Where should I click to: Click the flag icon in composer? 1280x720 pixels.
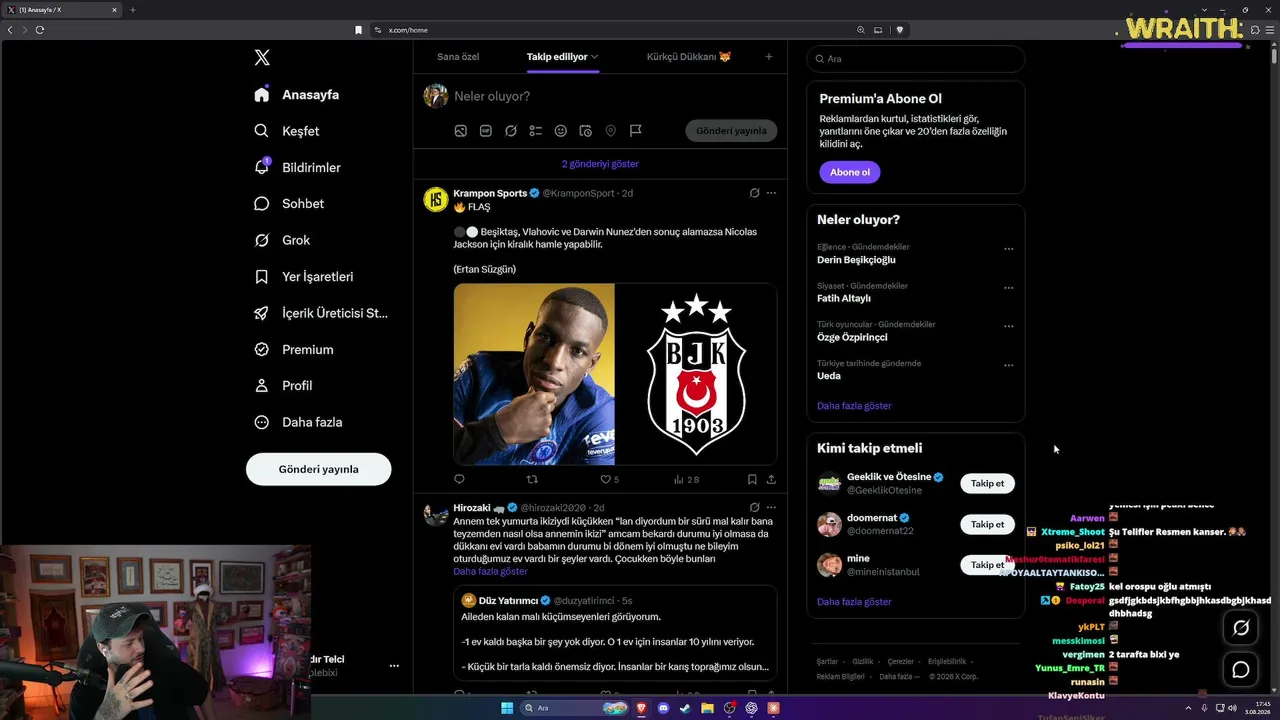pyautogui.click(x=636, y=131)
